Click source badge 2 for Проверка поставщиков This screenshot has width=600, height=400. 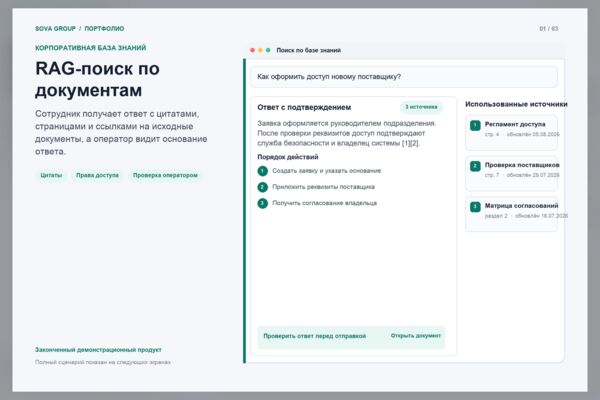click(x=475, y=166)
